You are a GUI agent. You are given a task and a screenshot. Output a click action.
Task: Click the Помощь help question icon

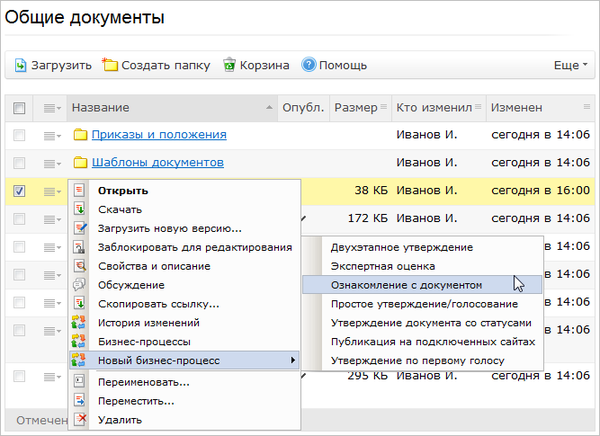tap(309, 66)
